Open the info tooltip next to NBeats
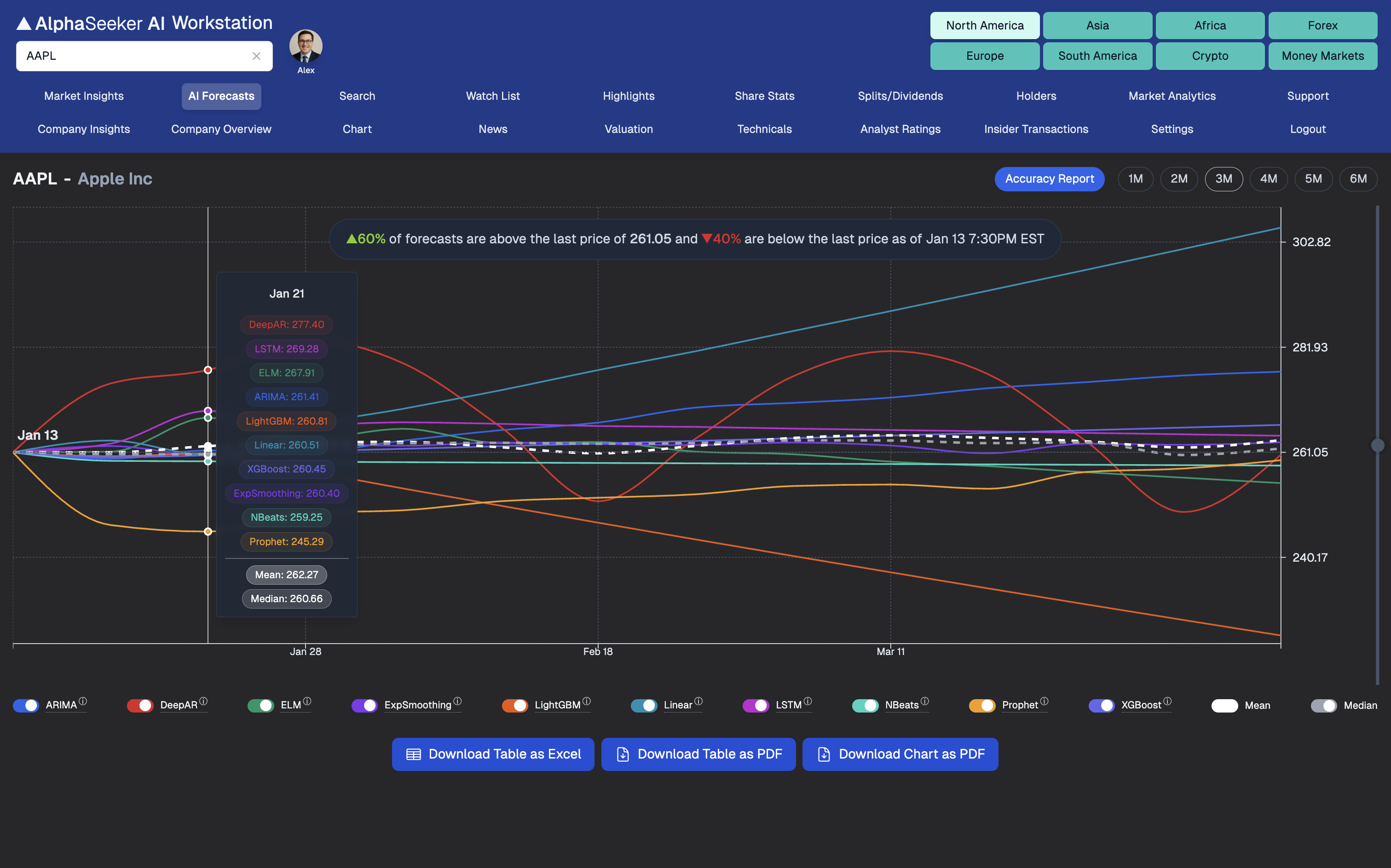This screenshot has height=868, width=1391. pyautogui.click(x=925, y=701)
